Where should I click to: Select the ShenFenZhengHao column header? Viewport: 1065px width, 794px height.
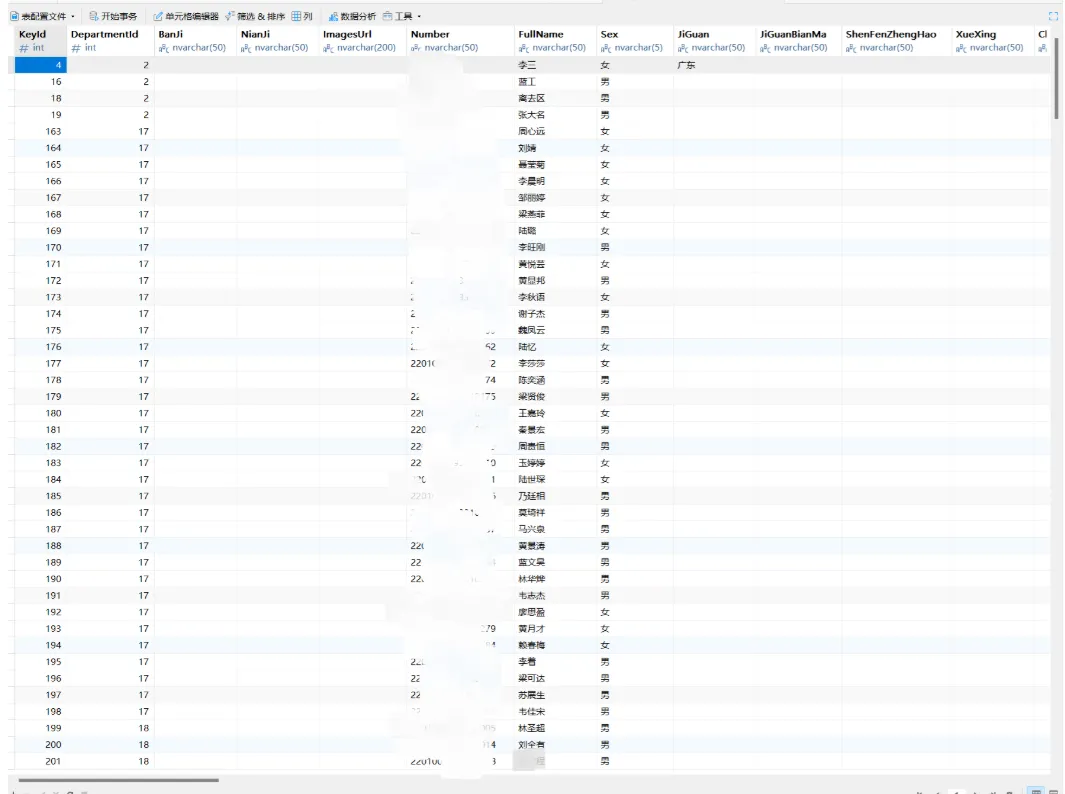(897, 41)
